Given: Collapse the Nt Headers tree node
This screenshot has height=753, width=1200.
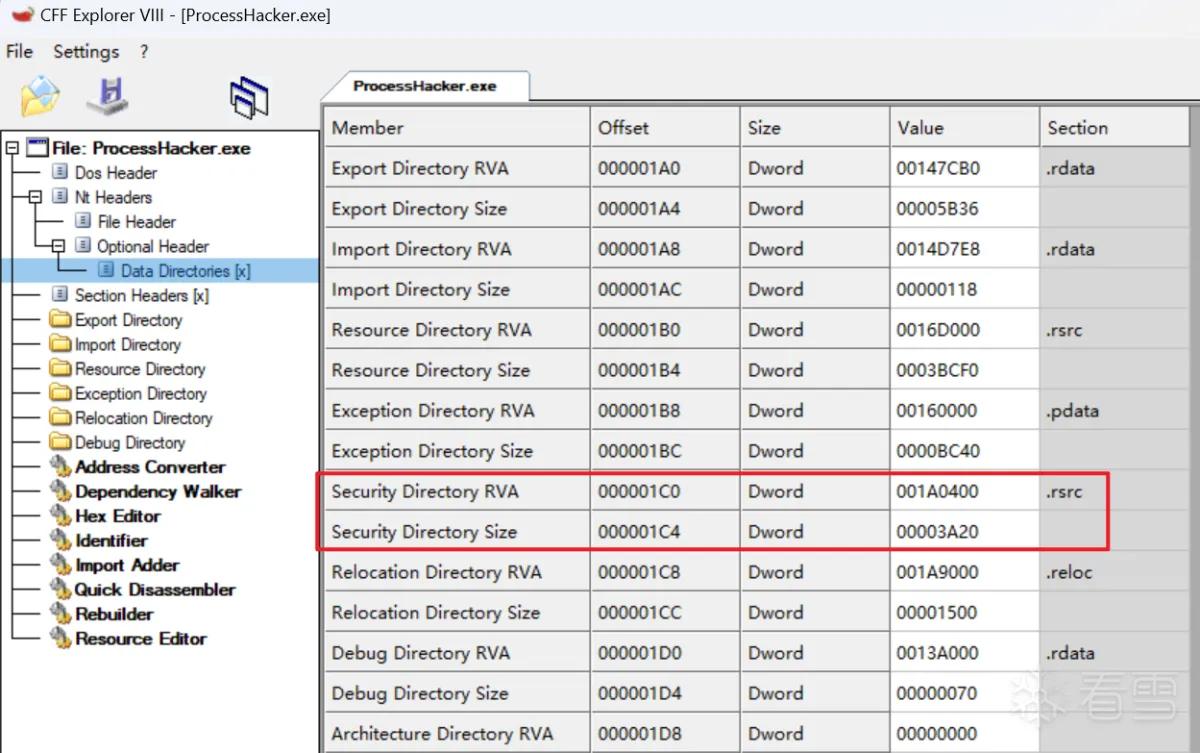Looking at the screenshot, I should tap(34, 197).
